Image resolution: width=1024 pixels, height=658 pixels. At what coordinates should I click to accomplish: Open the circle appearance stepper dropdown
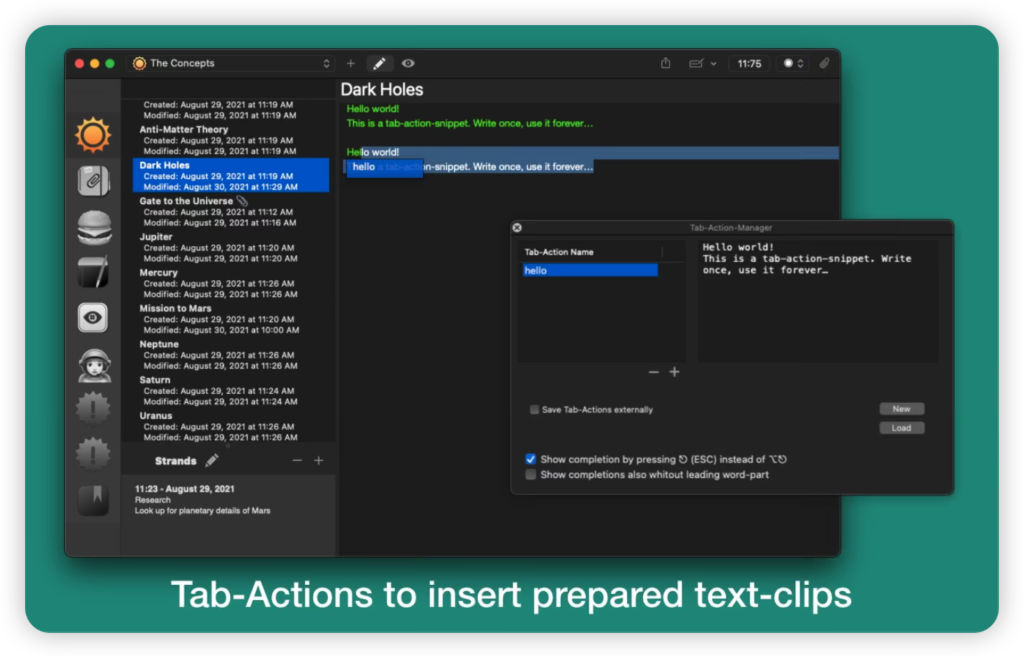[x=792, y=63]
